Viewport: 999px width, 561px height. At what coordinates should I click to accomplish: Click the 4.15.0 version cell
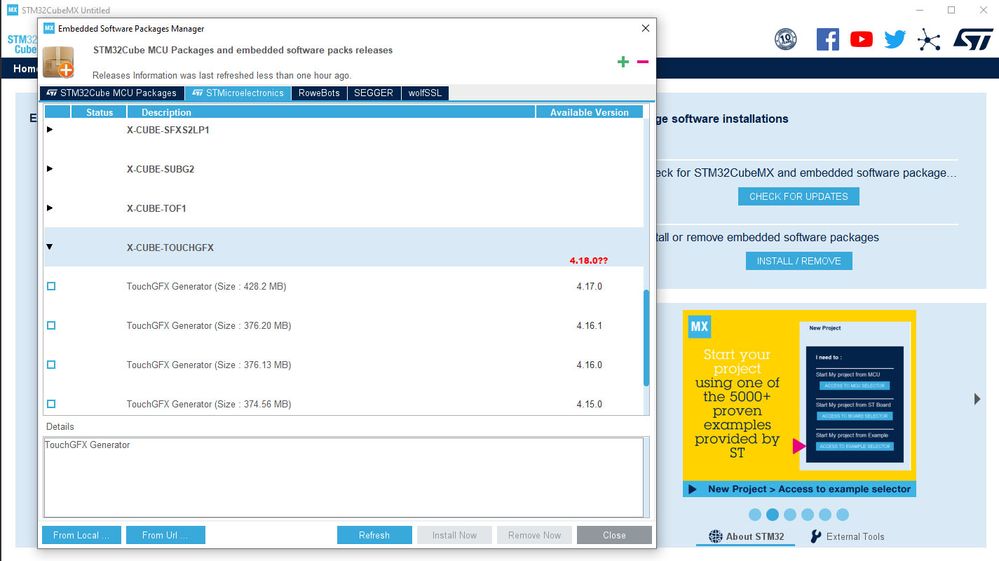click(589, 404)
